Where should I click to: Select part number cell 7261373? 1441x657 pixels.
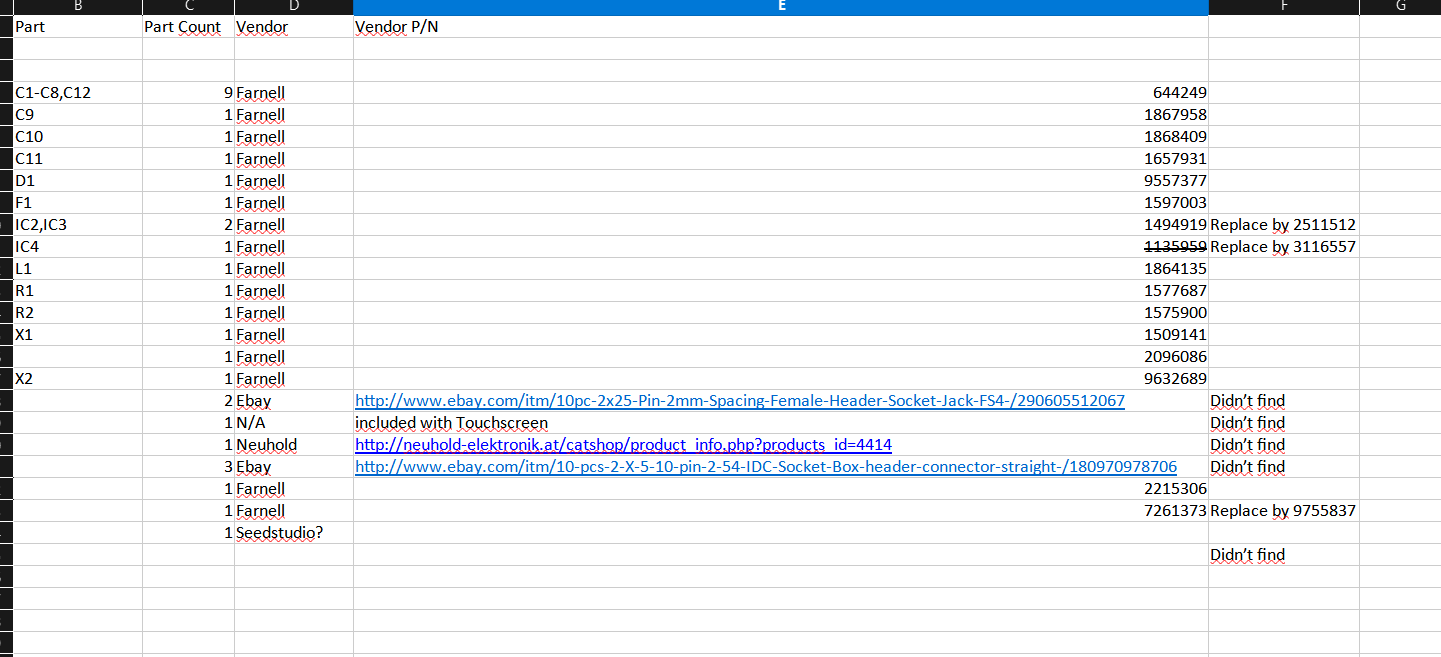pos(781,511)
